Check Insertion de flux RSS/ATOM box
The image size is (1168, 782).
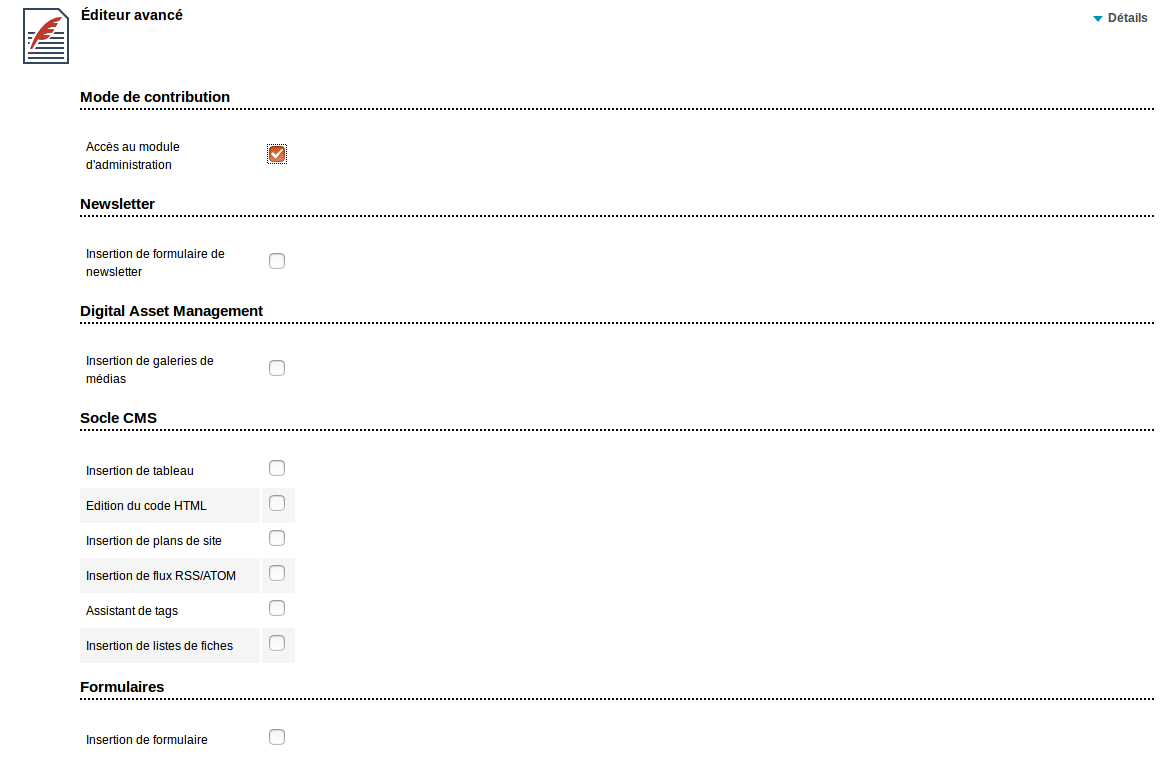tap(277, 573)
